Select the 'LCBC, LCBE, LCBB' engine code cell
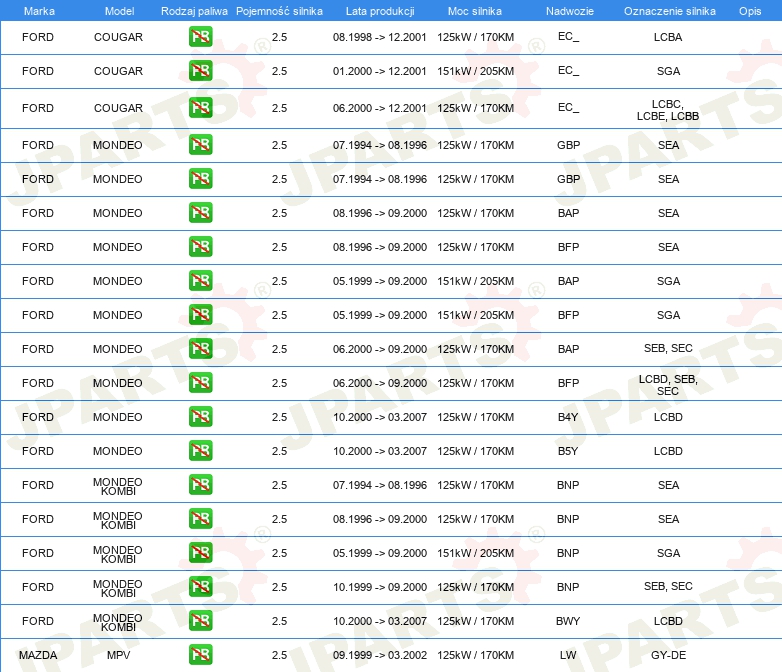 point(668,110)
